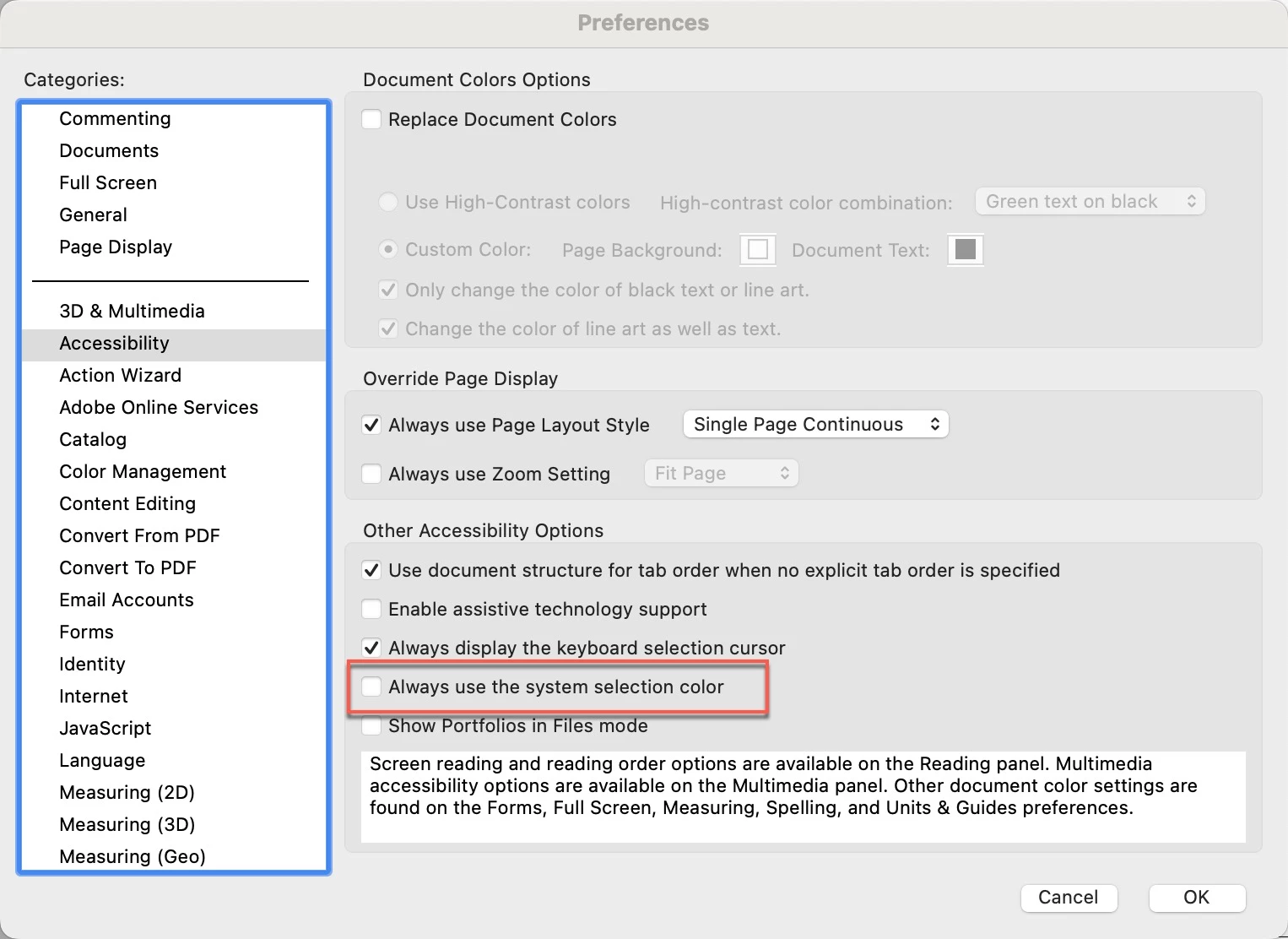Select Convert To PDF category
Viewport: 1288px width, 939px height.
point(174,567)
